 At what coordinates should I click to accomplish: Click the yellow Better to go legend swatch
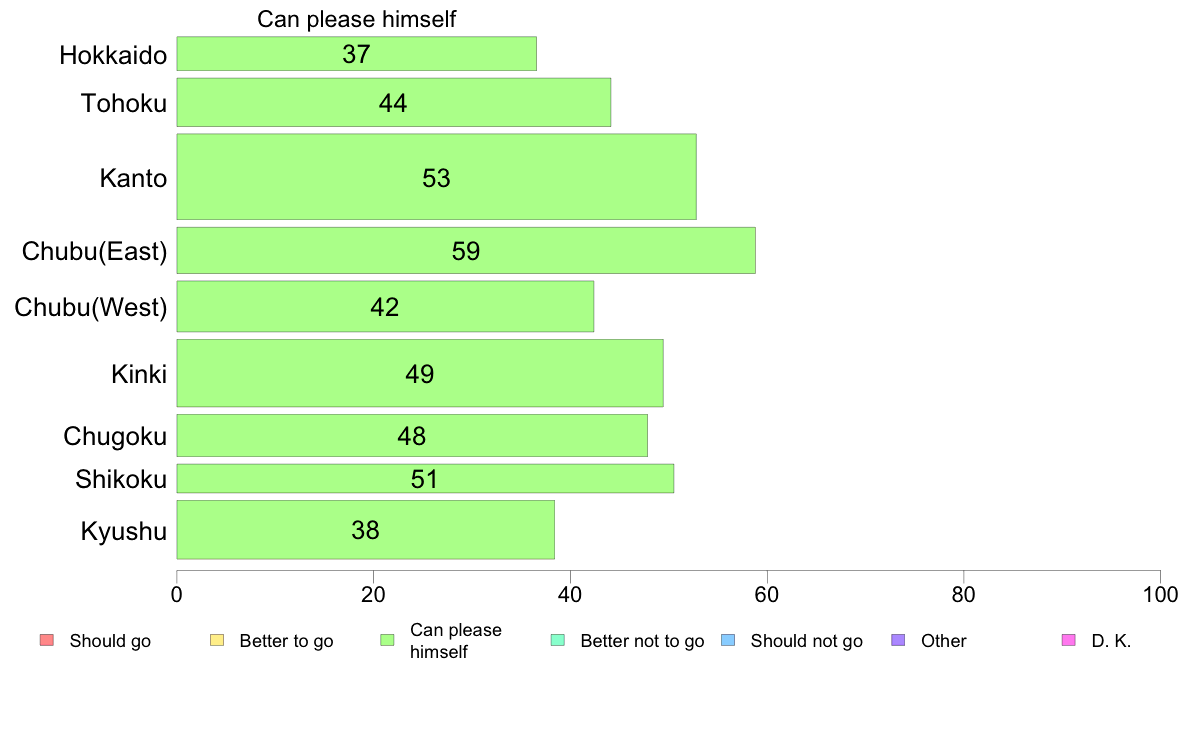coord(217,640)
